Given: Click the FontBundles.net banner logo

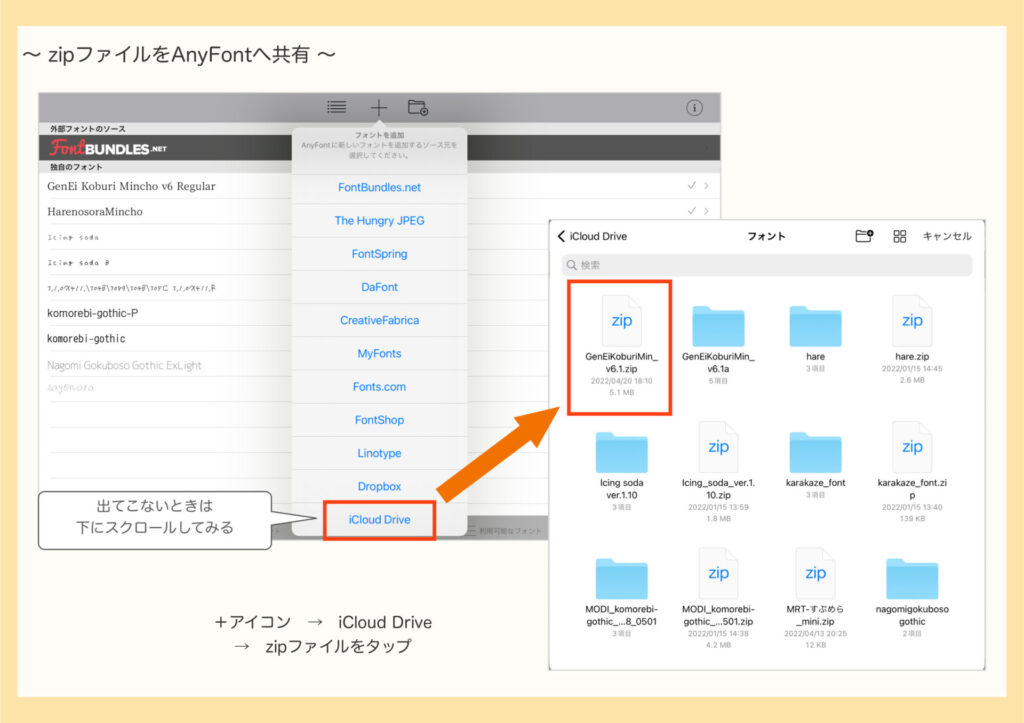Looking at the screenshot, I should pos(108,148).
